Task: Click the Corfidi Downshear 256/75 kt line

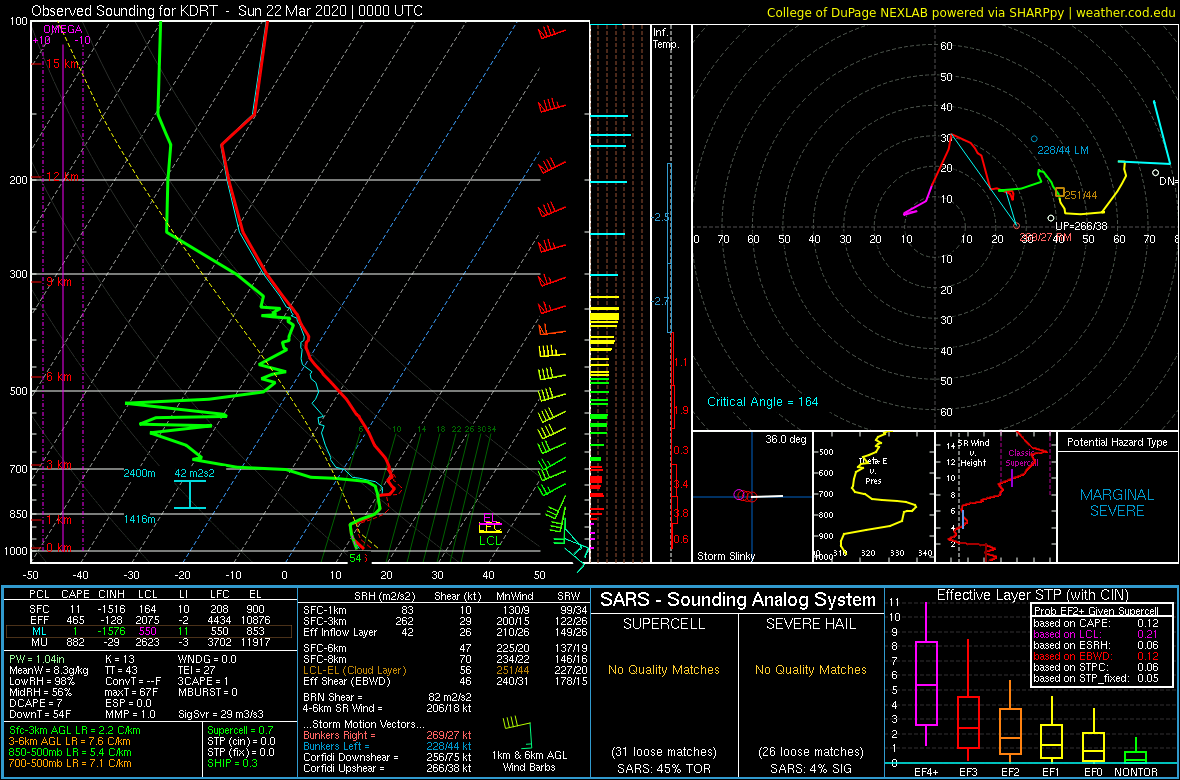Action: [x=387, y=757]
